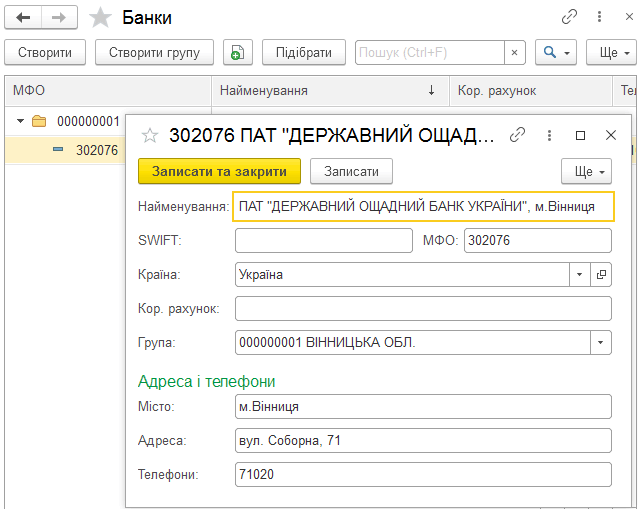
Task: Click Кор. рахунок column header
Action: (x=531, y=90)
